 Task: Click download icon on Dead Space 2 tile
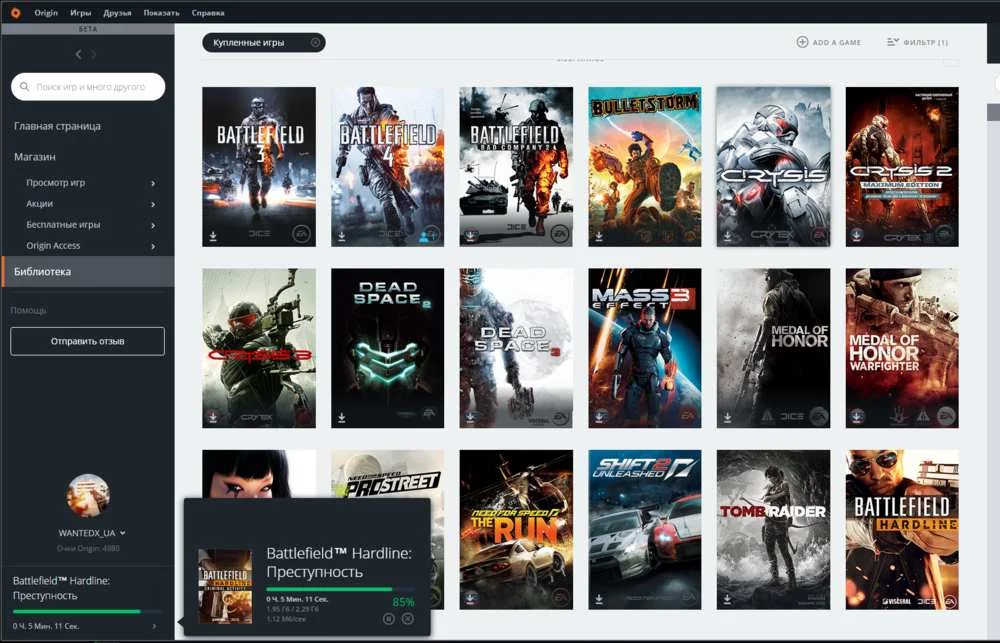pyautogui.click(x=342, y=418)
